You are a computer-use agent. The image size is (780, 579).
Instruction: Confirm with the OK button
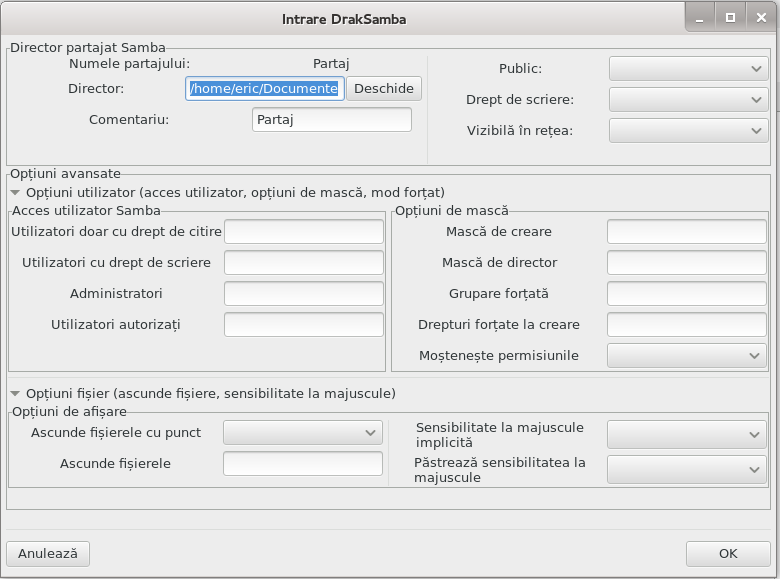[x=728, y=554]
